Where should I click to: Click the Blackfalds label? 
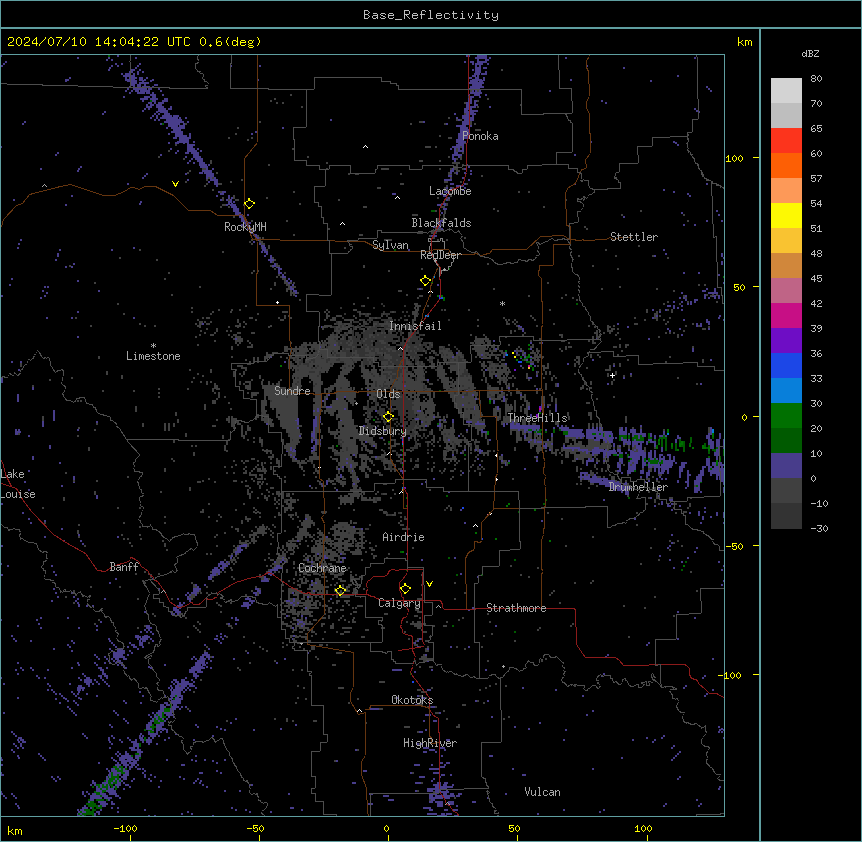point(441,223)
